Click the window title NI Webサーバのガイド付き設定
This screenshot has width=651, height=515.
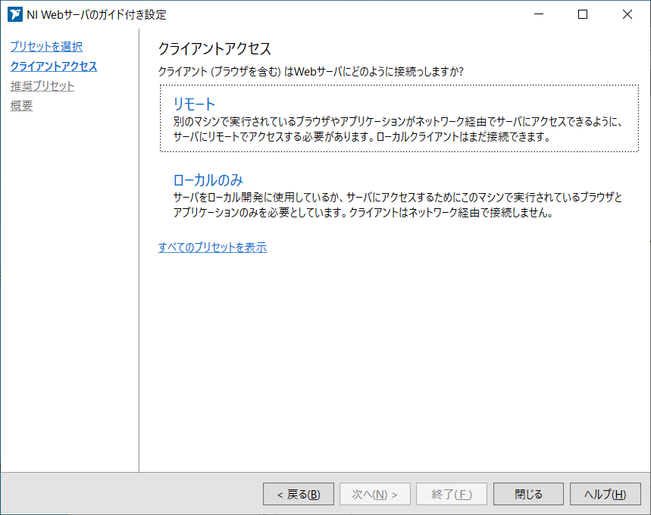96,15
